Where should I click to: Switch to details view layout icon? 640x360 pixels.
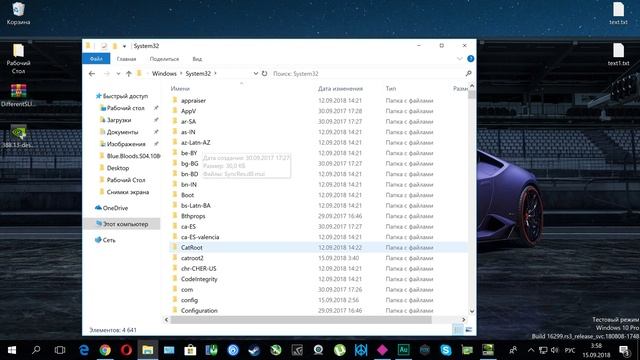point(458,329)
